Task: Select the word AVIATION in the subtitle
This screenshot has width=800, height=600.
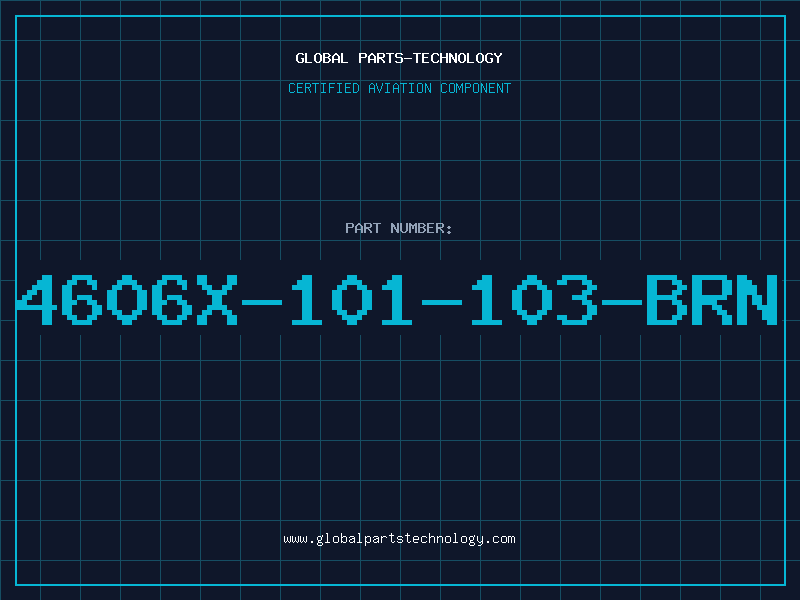Action: click(400, 88)
